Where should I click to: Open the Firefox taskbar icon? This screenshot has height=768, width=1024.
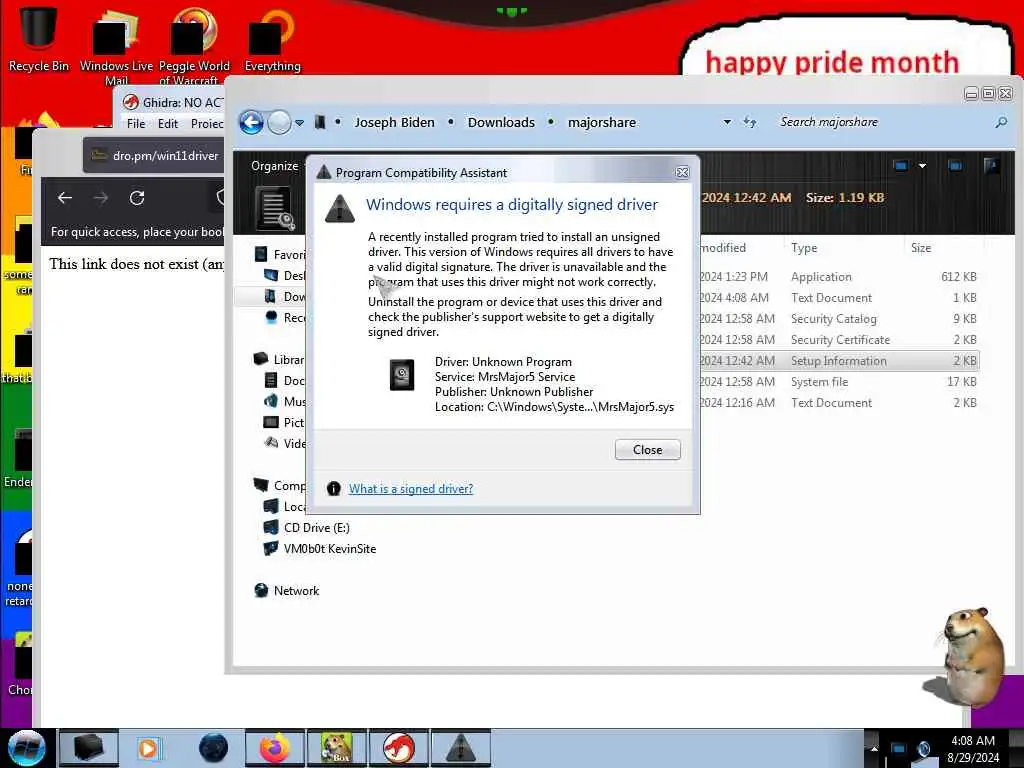click(274, 748)
